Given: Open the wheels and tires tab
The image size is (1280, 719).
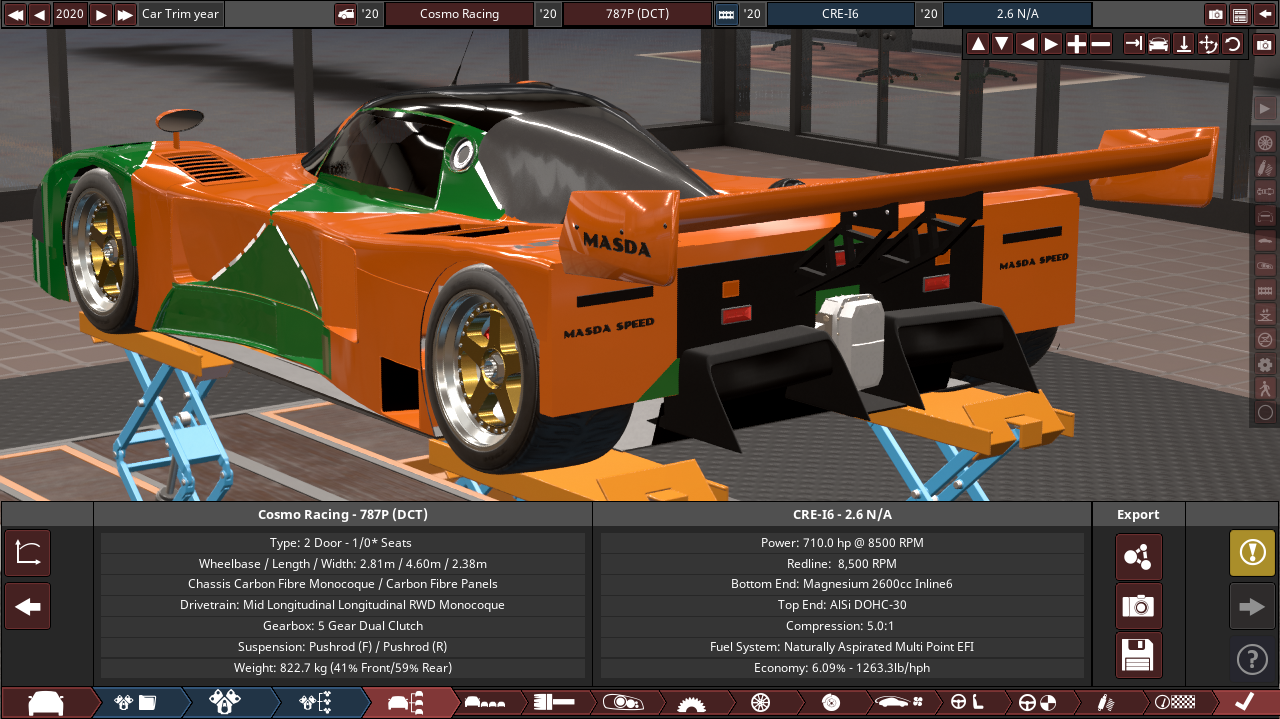Looking at the screenshot, I should [760, 702].
